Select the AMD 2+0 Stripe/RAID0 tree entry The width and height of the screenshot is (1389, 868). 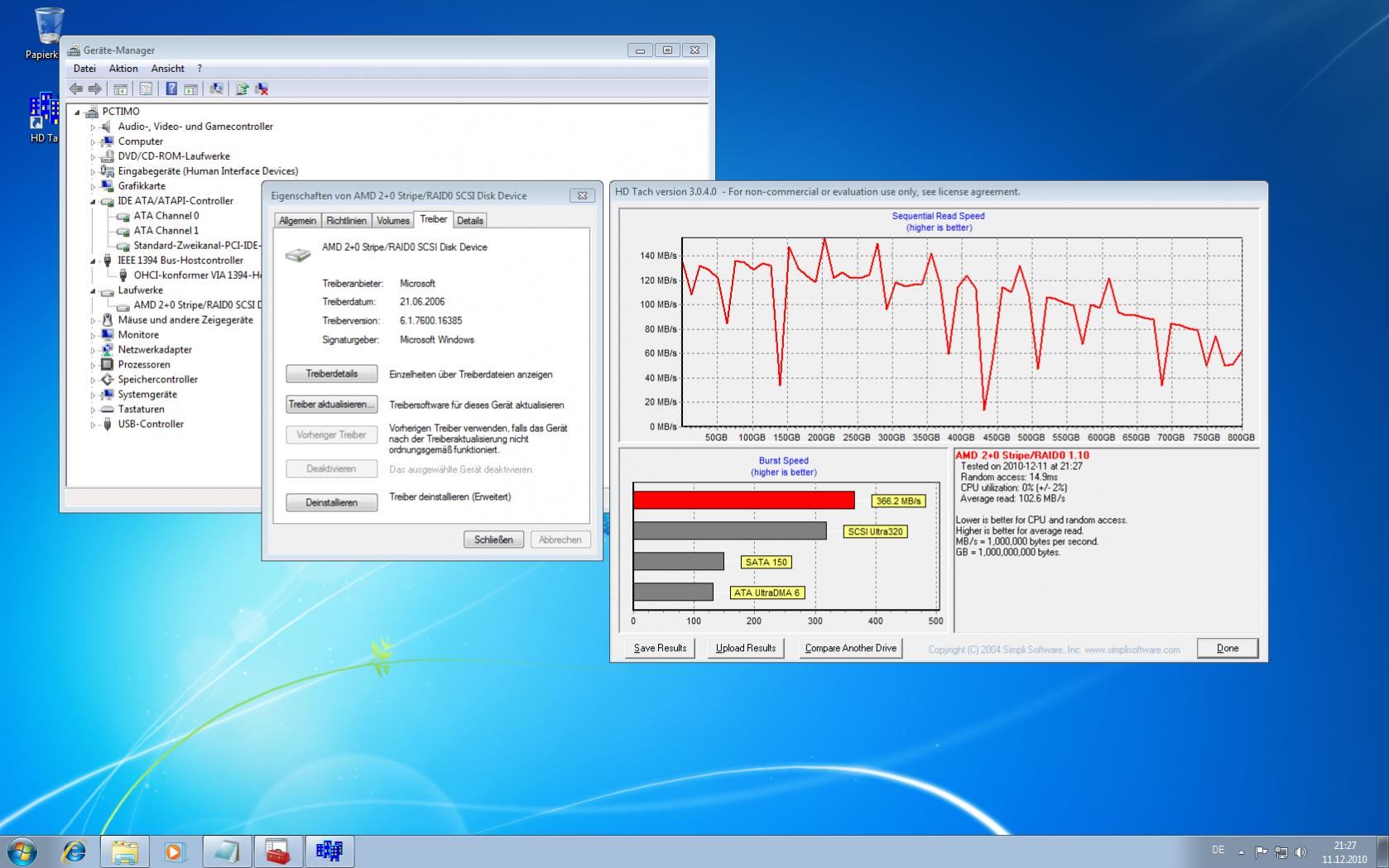tap(197, 305)
